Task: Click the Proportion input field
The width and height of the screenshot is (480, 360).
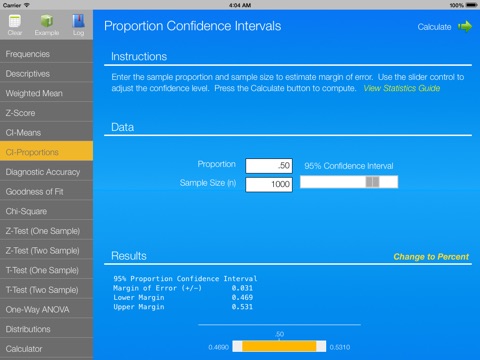Action: tap(269, 166)
